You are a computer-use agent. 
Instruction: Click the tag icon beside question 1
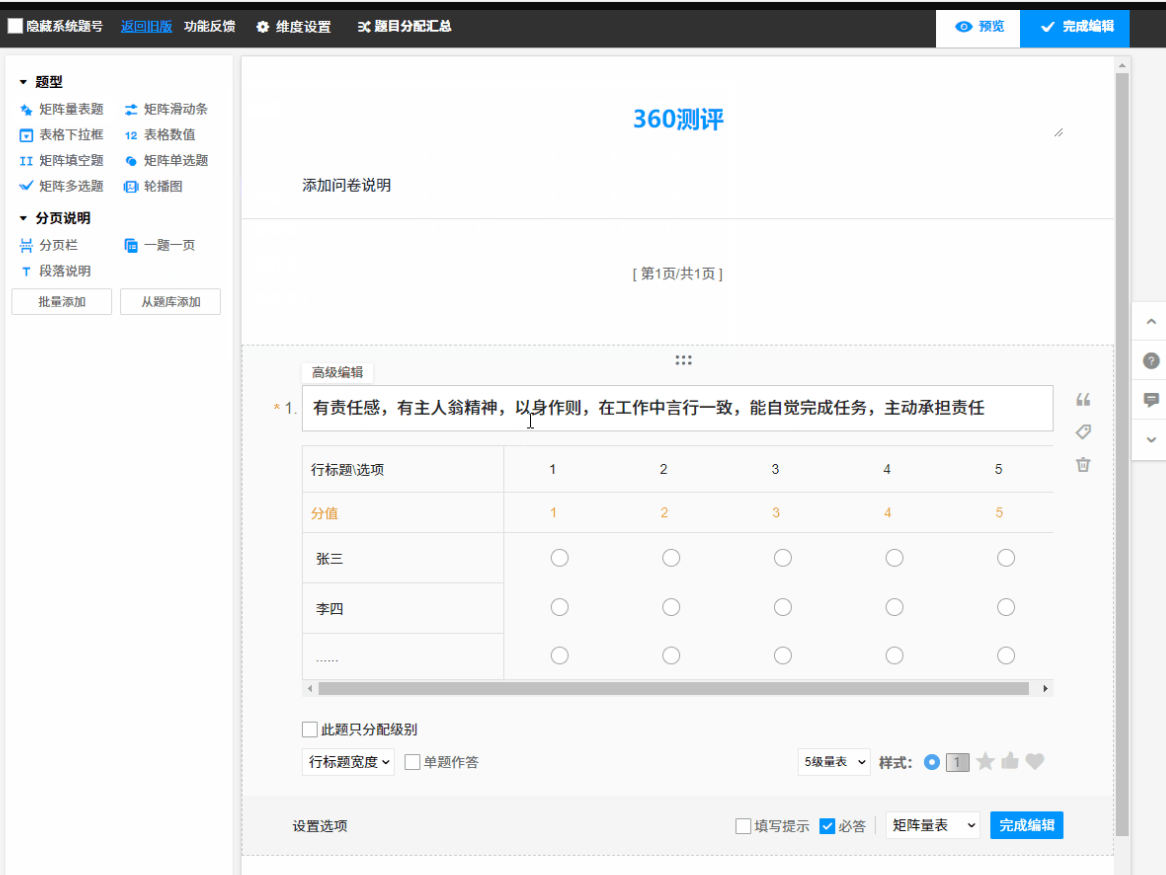coord(1083,432)
